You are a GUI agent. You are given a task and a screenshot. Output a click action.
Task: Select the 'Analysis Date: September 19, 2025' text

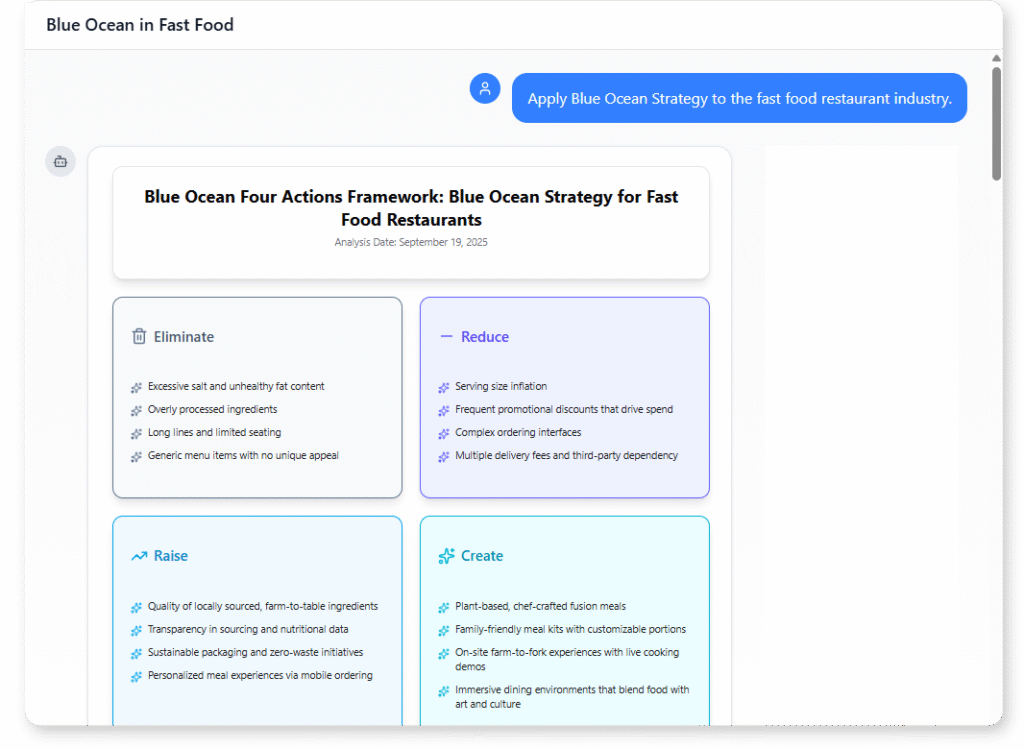pyautogui.click(x=410, y=241)
